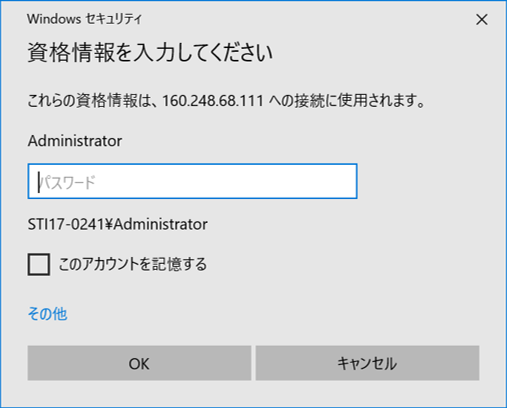
Task: Select the STI17-0241¥Administrator text
Action: (x=117, y=224)
